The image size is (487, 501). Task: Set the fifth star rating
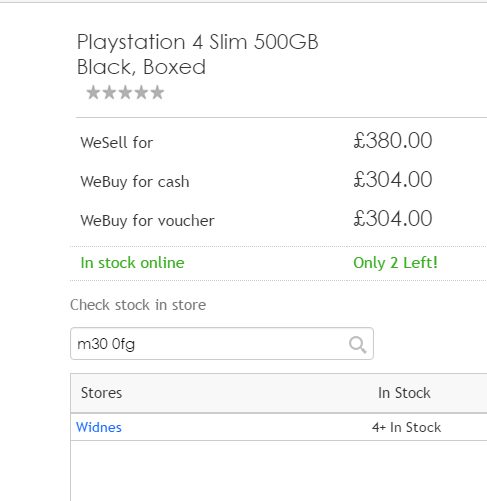click(x=157, y=92)
